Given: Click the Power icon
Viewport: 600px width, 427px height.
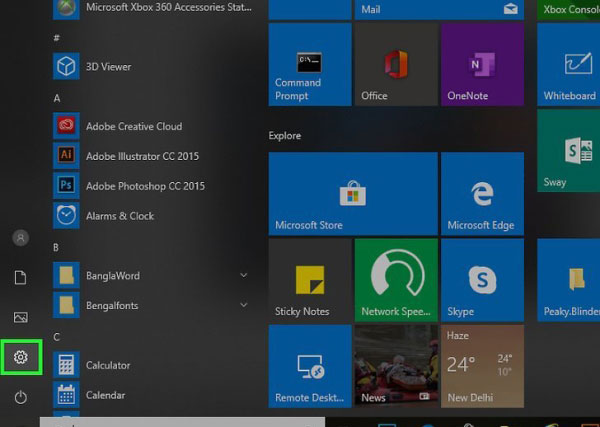Looking at the screenshot, I should point(21,397).
